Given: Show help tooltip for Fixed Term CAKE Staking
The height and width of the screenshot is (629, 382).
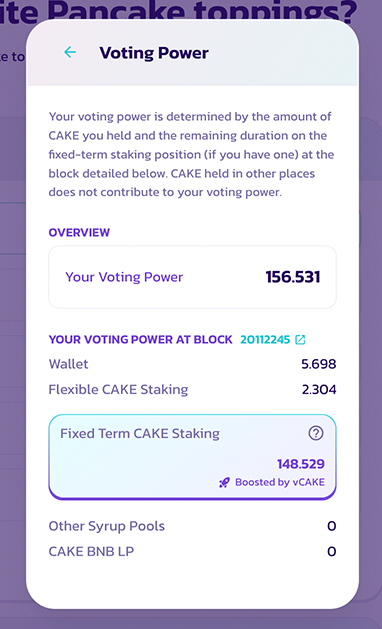Looking at the screenshot, I should [316, 433].
